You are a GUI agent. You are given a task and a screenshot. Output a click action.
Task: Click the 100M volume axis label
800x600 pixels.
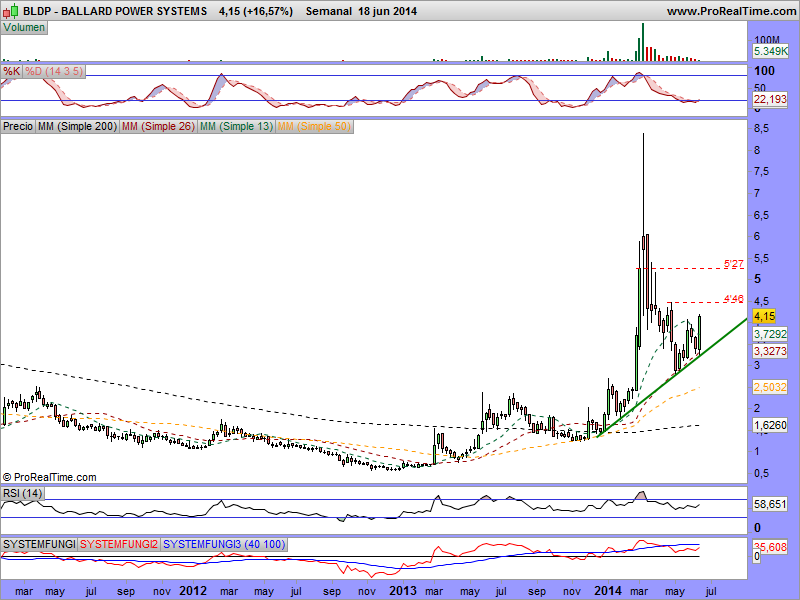pos(767,40)
